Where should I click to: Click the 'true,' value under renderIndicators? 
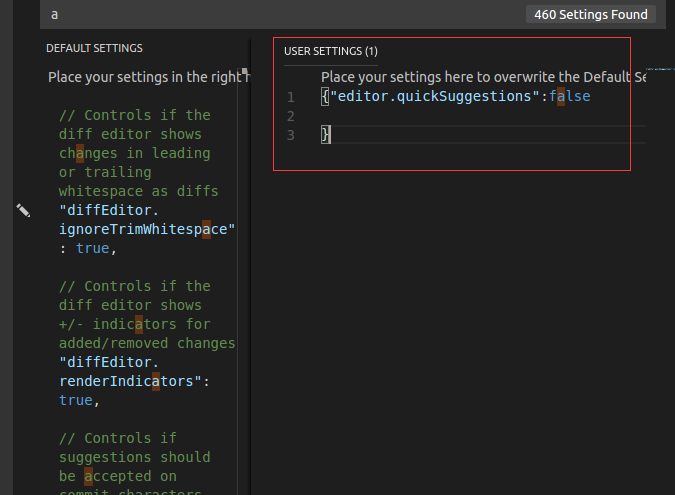[80, 400]
